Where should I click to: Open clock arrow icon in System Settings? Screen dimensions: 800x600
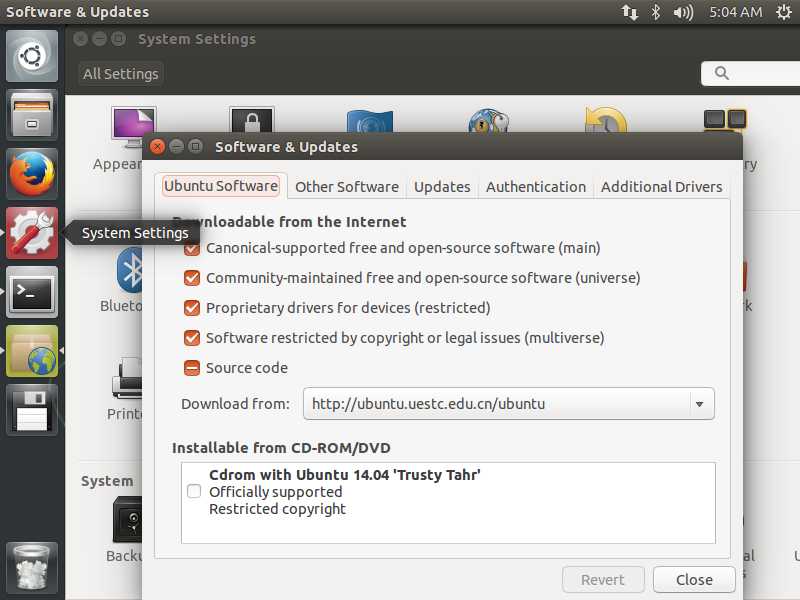(606, 120)
